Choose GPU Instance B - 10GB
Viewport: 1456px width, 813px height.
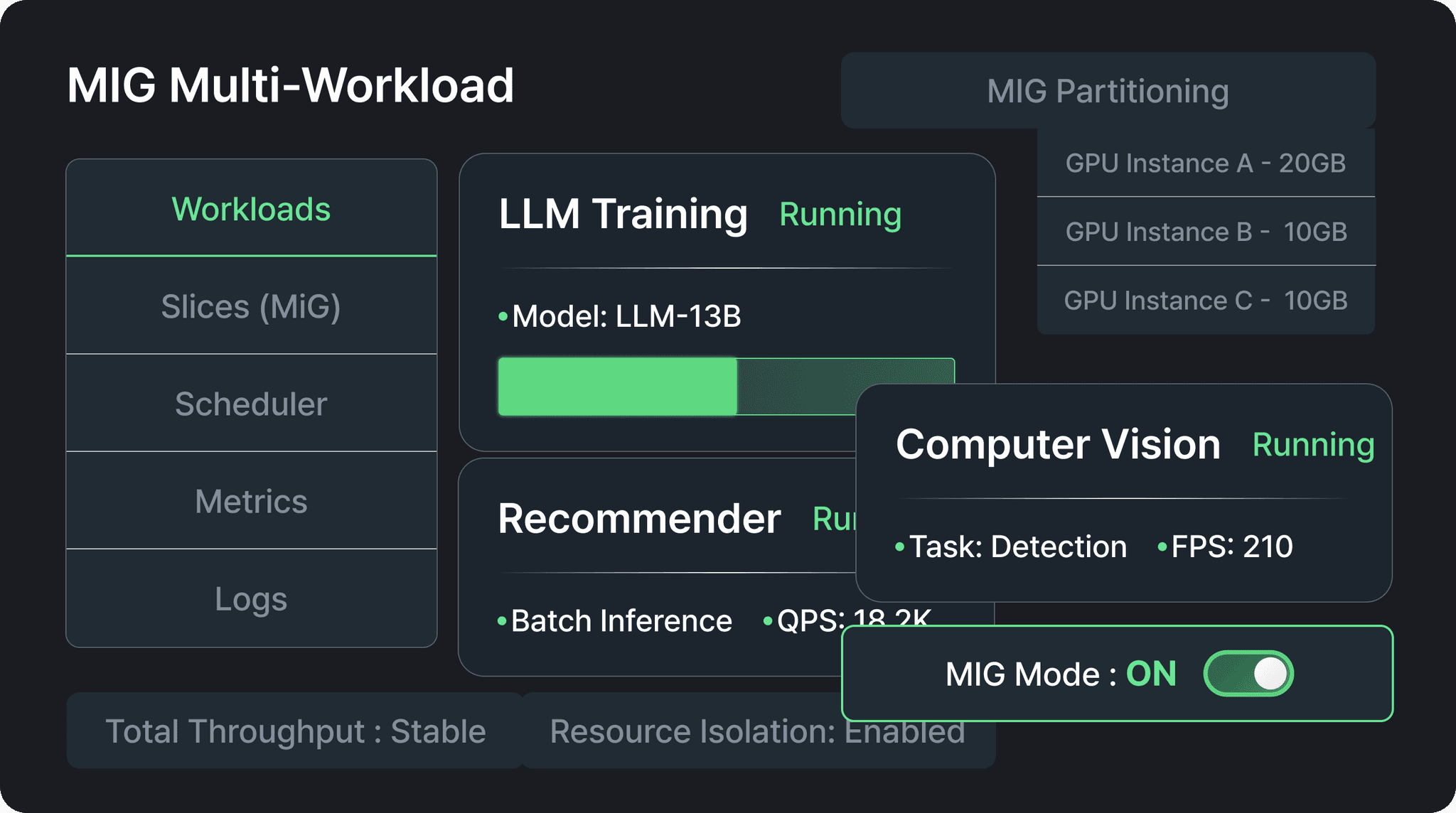point(1205,232)
